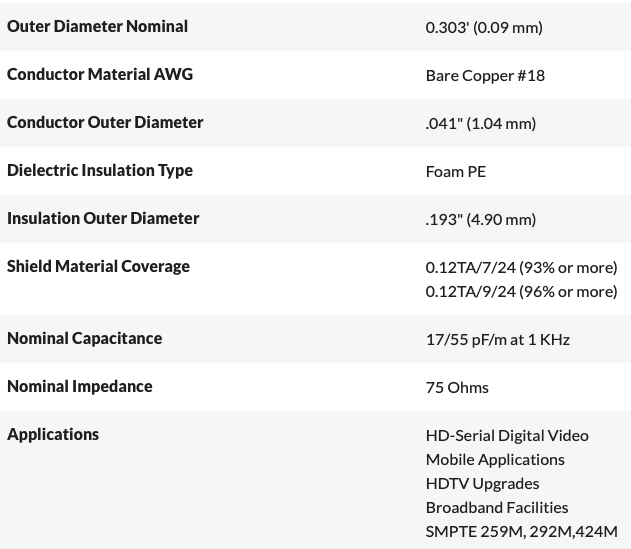The width and height of the screenshot is (631, 549).
Task: Select the Conductor Material AWG label
Action: click(100, 74)
